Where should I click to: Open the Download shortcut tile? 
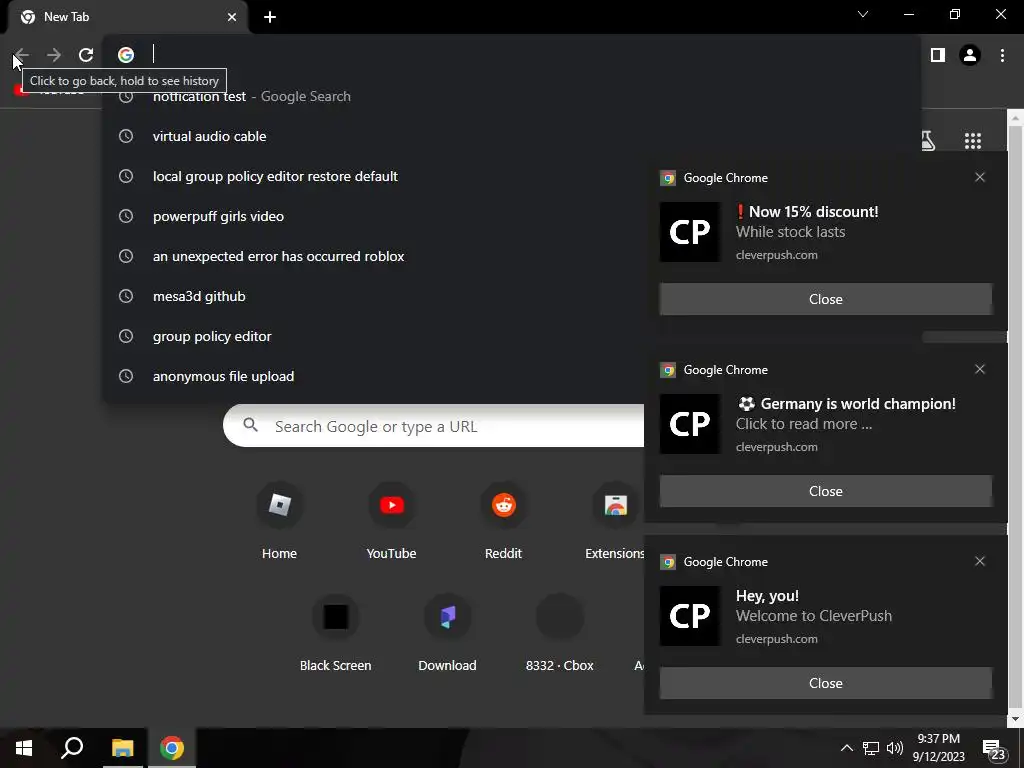[447, 633]
